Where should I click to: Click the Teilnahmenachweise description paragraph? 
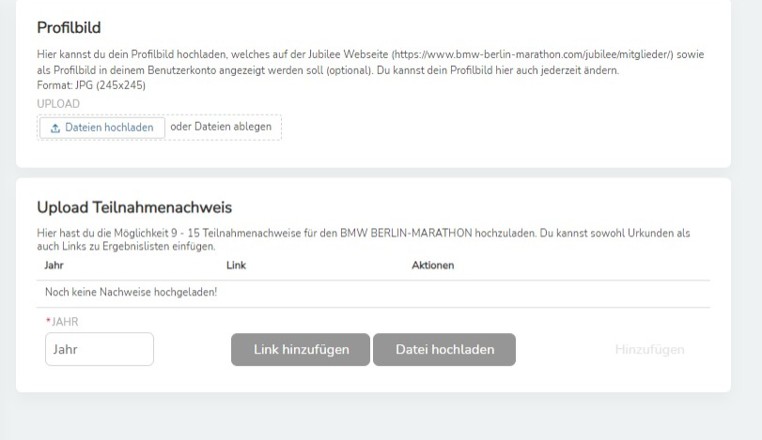click(364, 240)
